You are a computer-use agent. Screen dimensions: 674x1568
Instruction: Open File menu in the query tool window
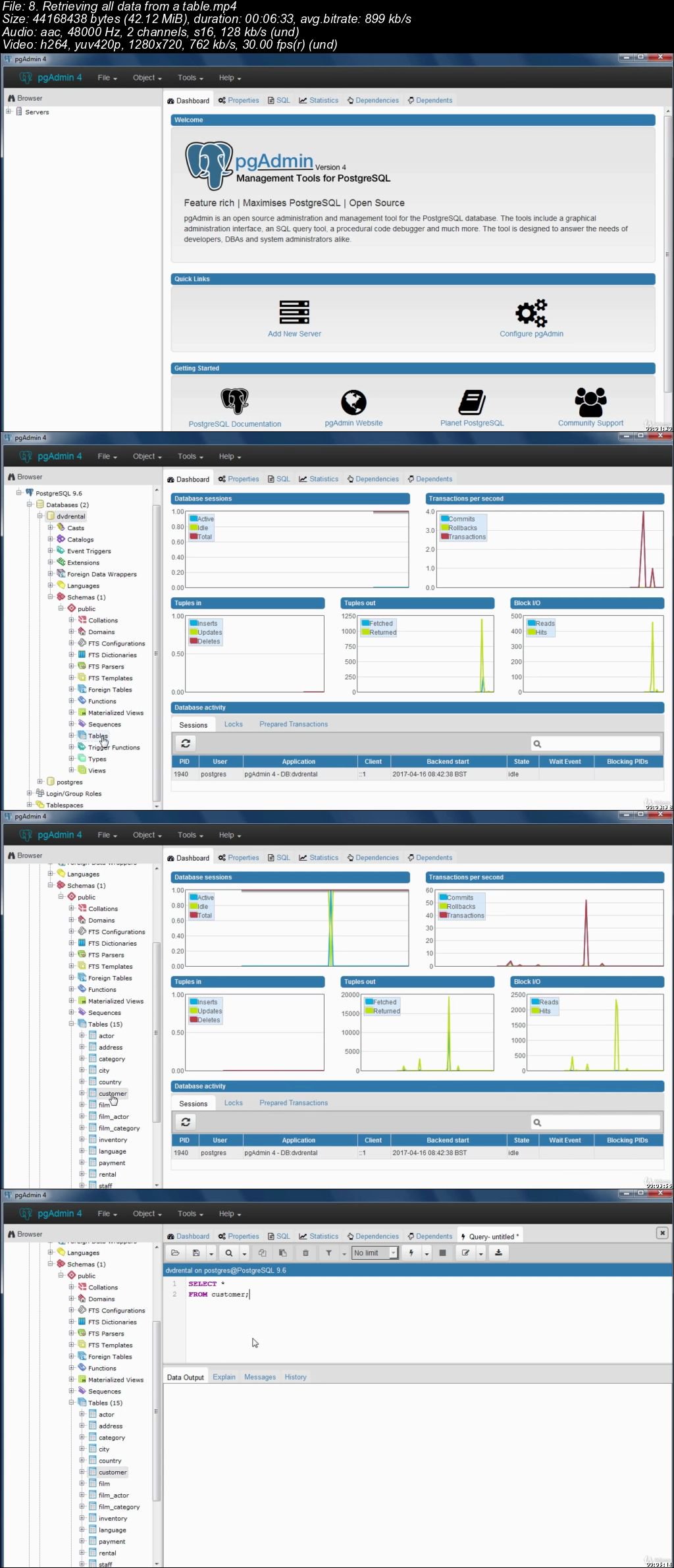107,1213
